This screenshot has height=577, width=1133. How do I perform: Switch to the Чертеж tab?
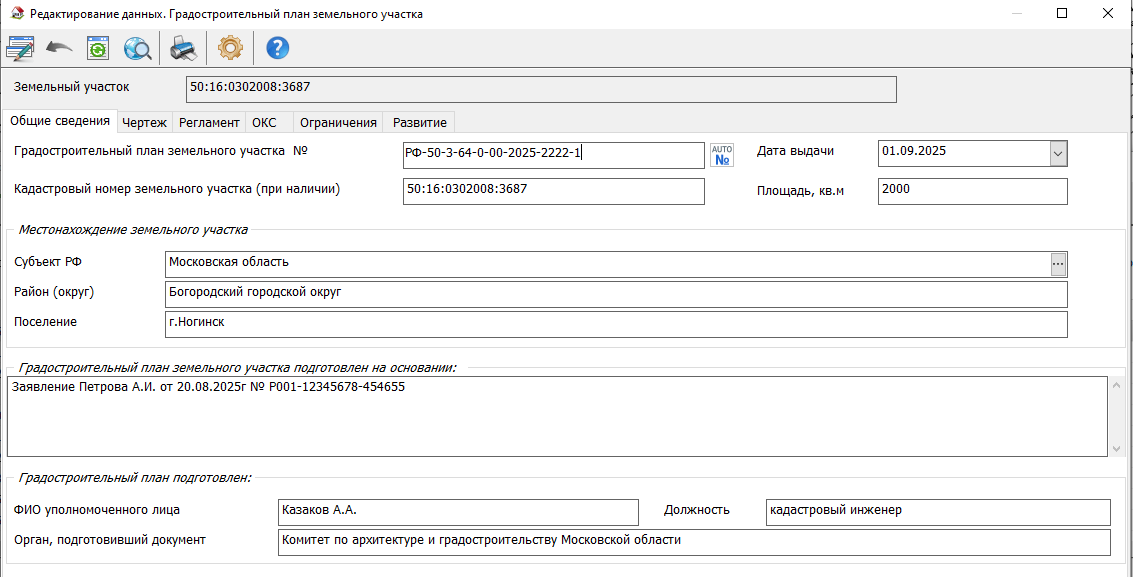point(144,123)
